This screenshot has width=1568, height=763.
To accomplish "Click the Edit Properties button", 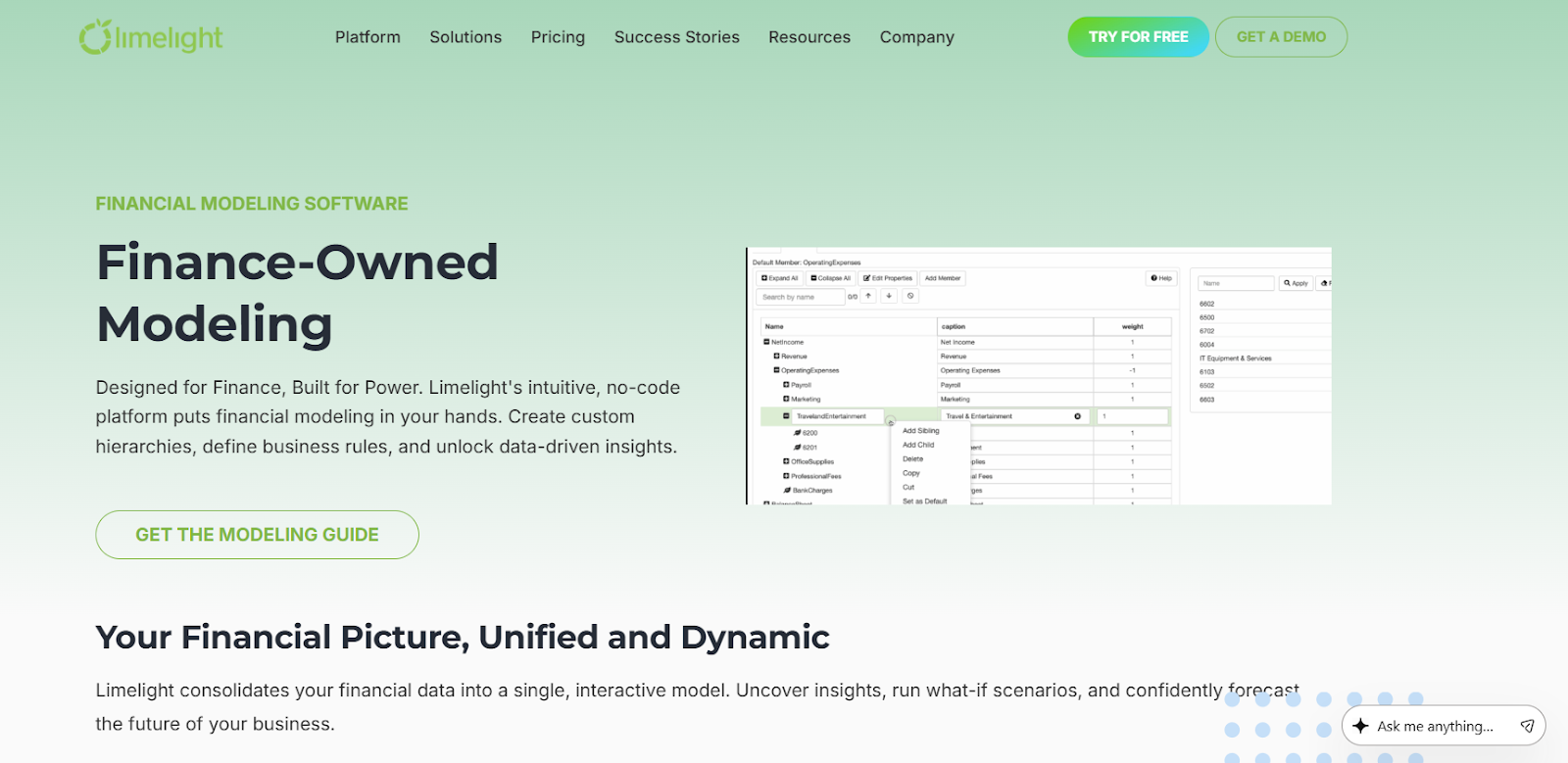I will [x=888, y=278].
